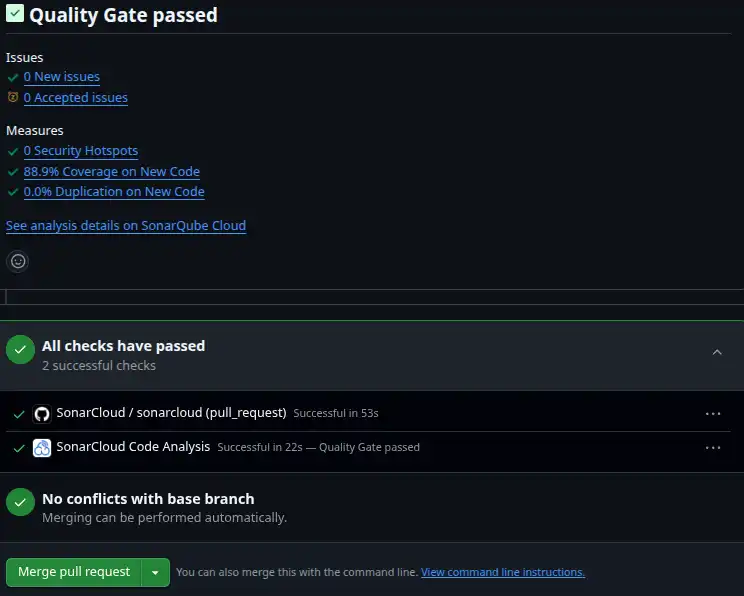The image size is (744, 596).
Task: Open View command line instructions link
Action: 503,573
